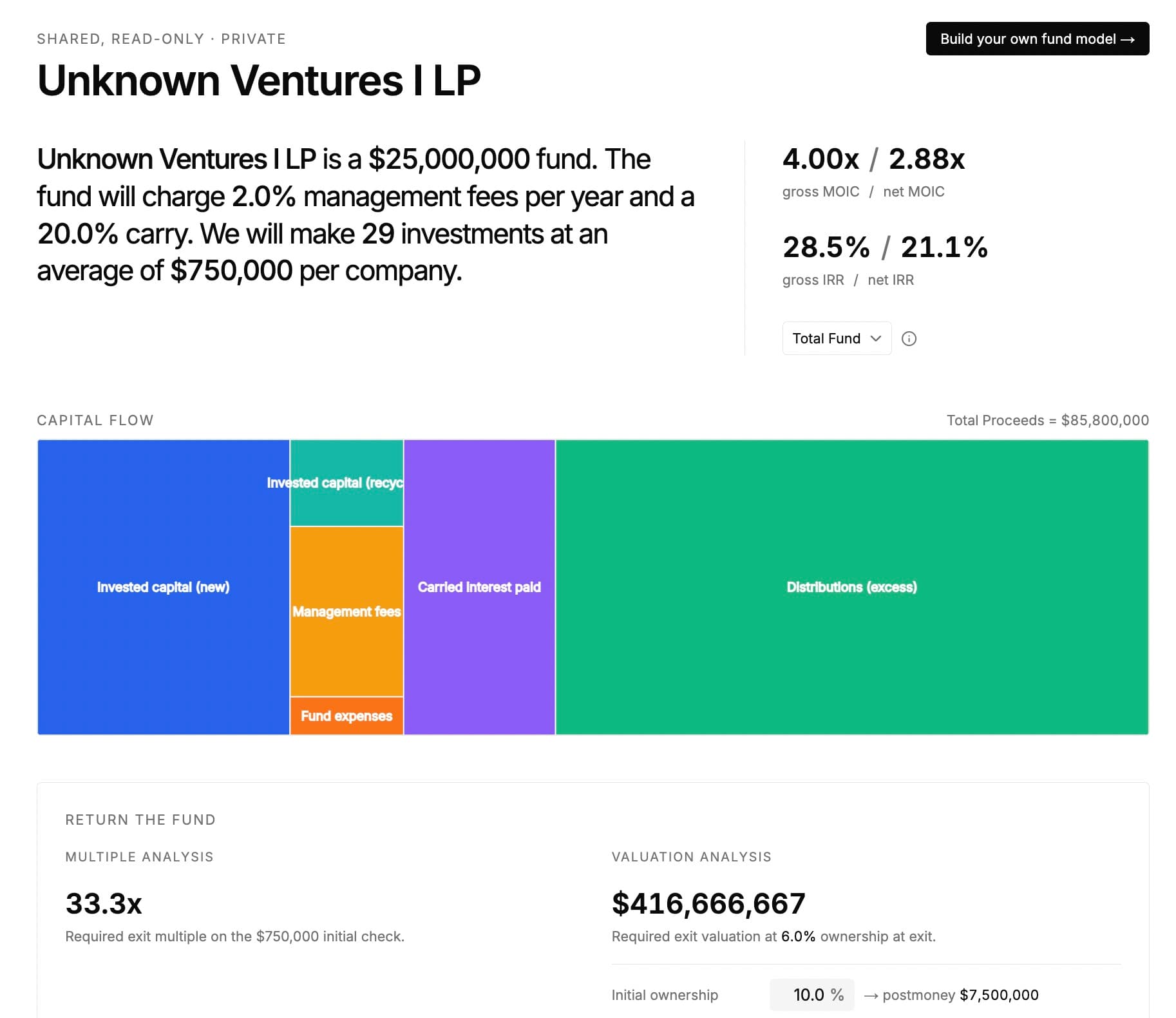This screenshot has height=1018, width=1176.
Task: Click the 2.88x net MOIC figure
Action: point(927,159)
